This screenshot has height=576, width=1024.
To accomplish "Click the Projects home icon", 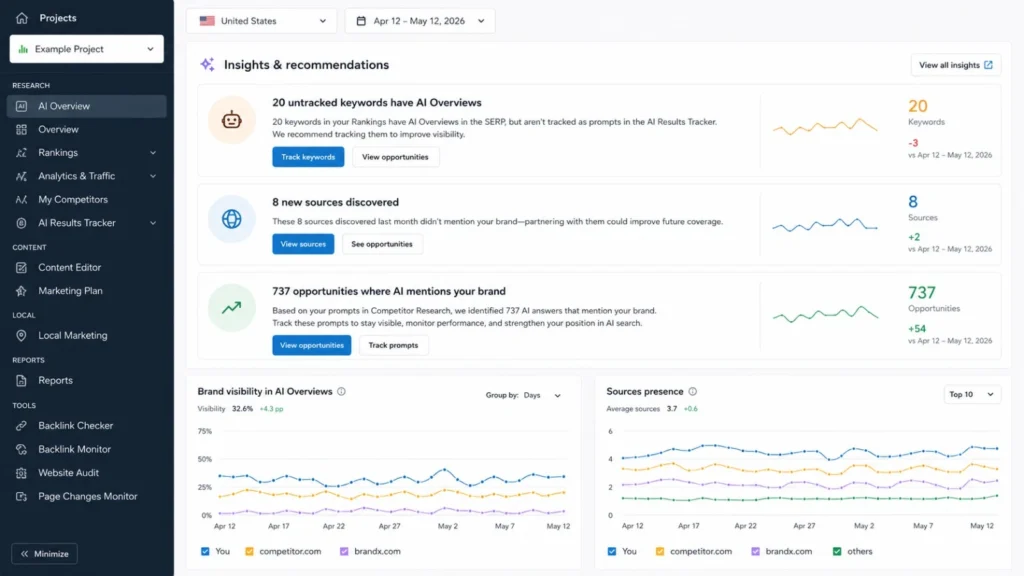I will point(22,18).
